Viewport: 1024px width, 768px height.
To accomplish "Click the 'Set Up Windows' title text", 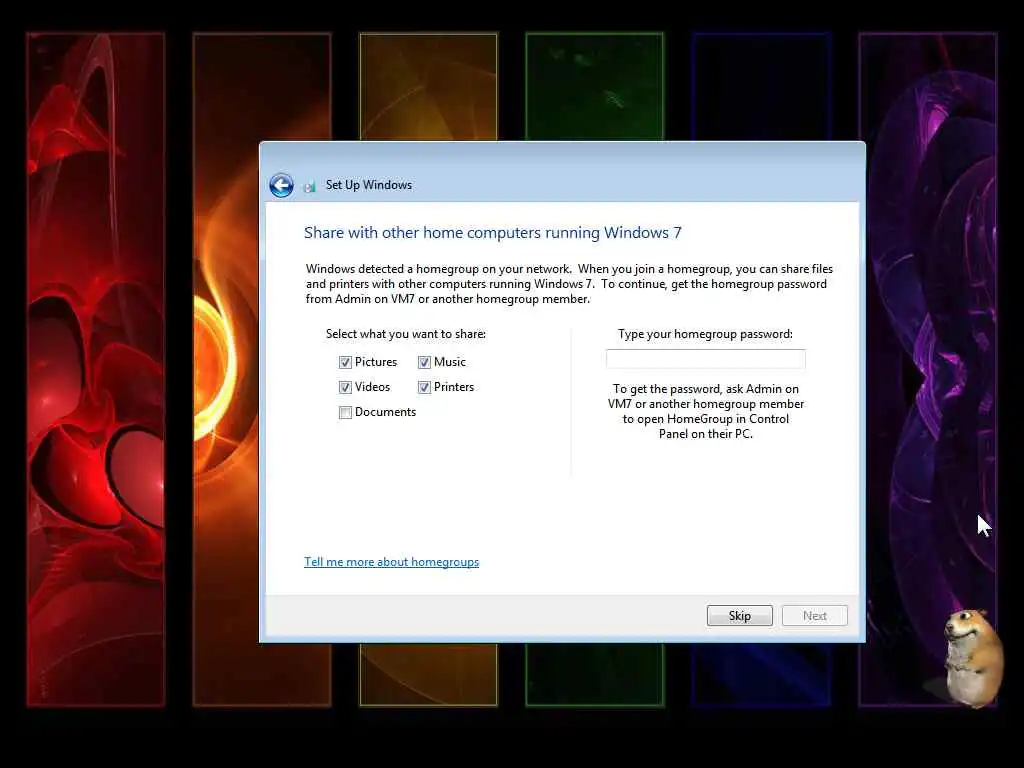I will tap(369, 185).
